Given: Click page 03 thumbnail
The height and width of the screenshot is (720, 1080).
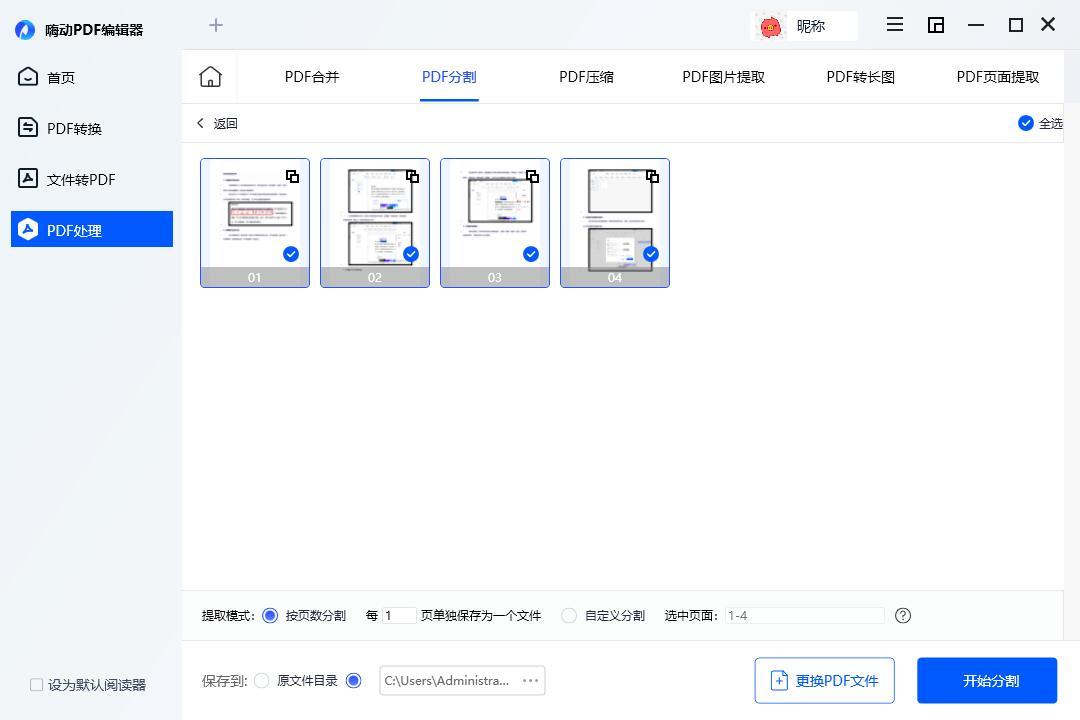Looking at the screenshot, I should pyautogui.click(x=495, y=223).
